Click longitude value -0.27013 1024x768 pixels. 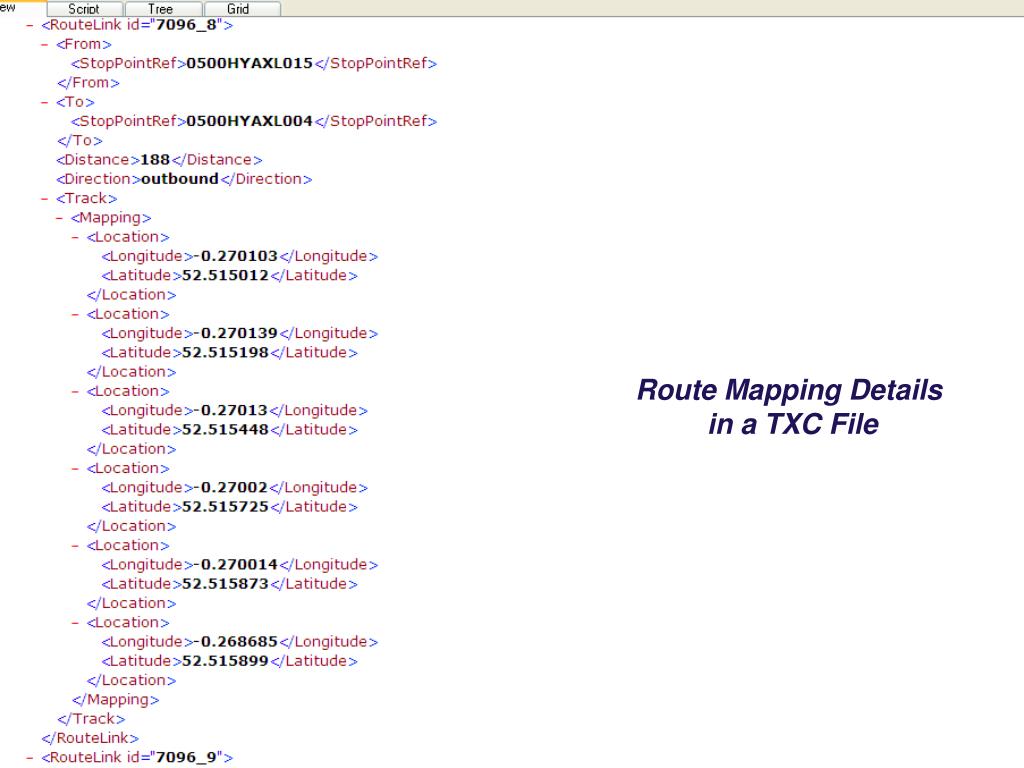(231, 410)
